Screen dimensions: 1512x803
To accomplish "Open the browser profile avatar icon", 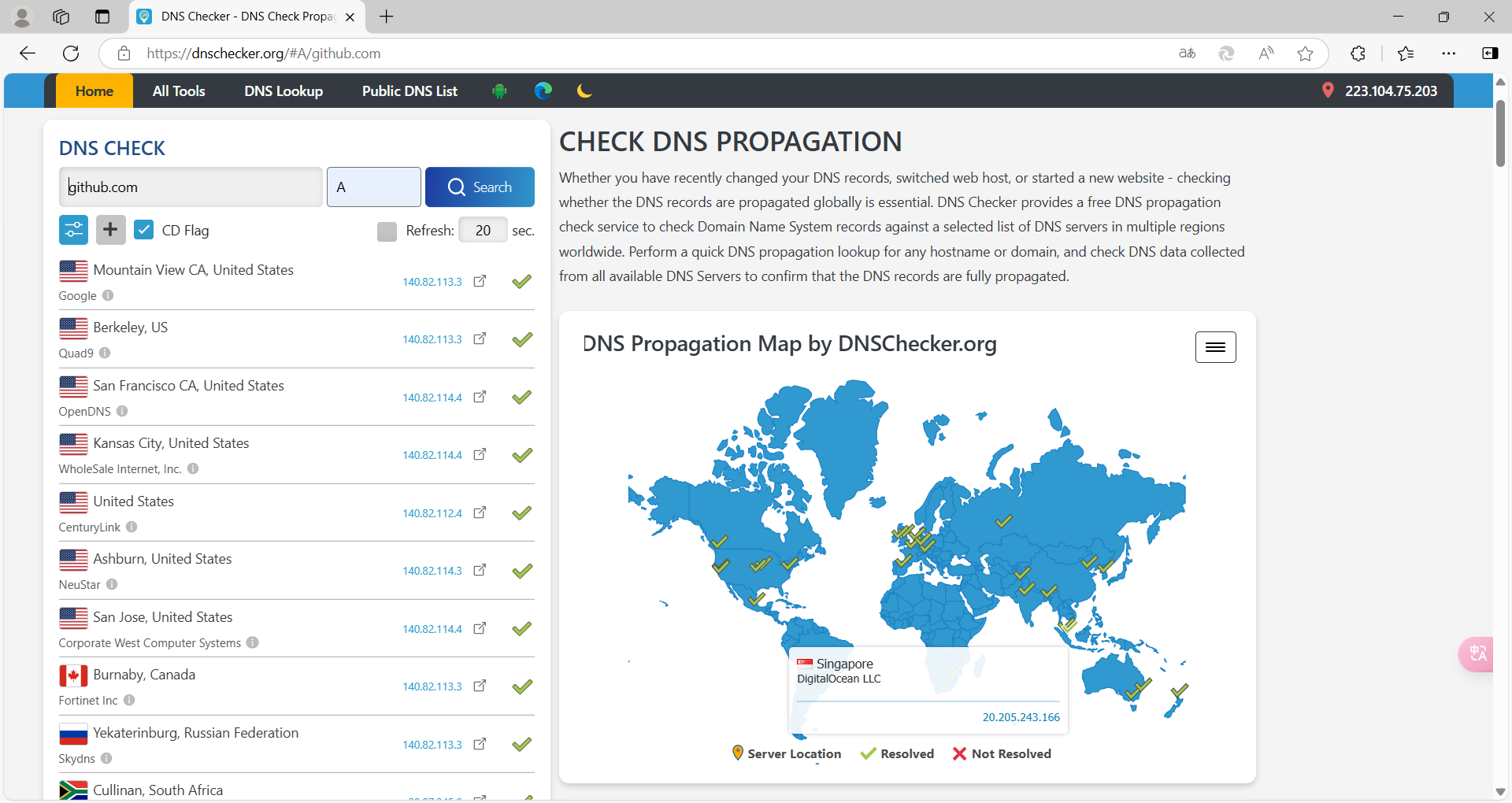I will (x=22, y=17).
